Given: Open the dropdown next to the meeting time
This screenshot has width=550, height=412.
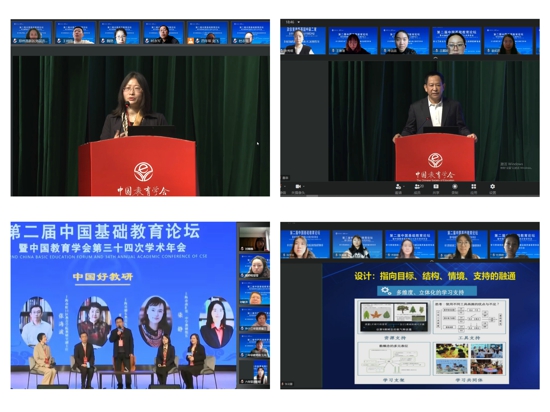Looking at the screenshot, I should (x=299, y=22).
